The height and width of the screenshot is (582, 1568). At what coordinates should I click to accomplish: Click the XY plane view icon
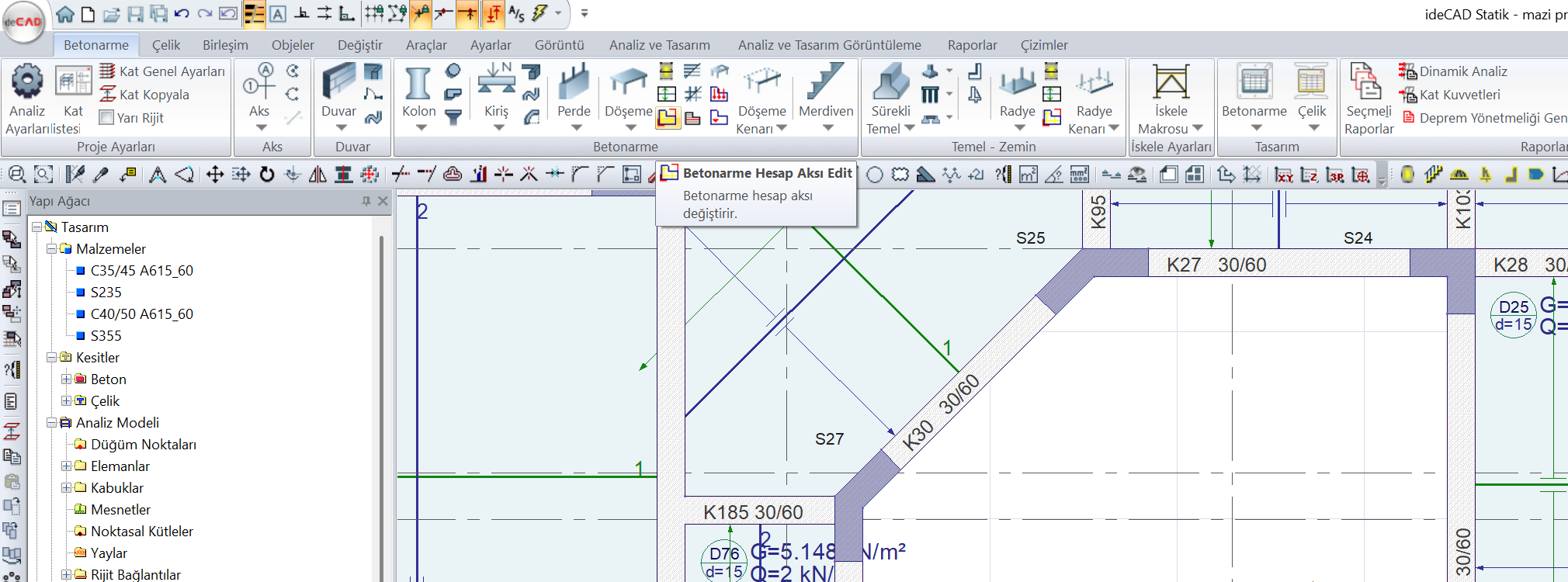pos(1284,175)
